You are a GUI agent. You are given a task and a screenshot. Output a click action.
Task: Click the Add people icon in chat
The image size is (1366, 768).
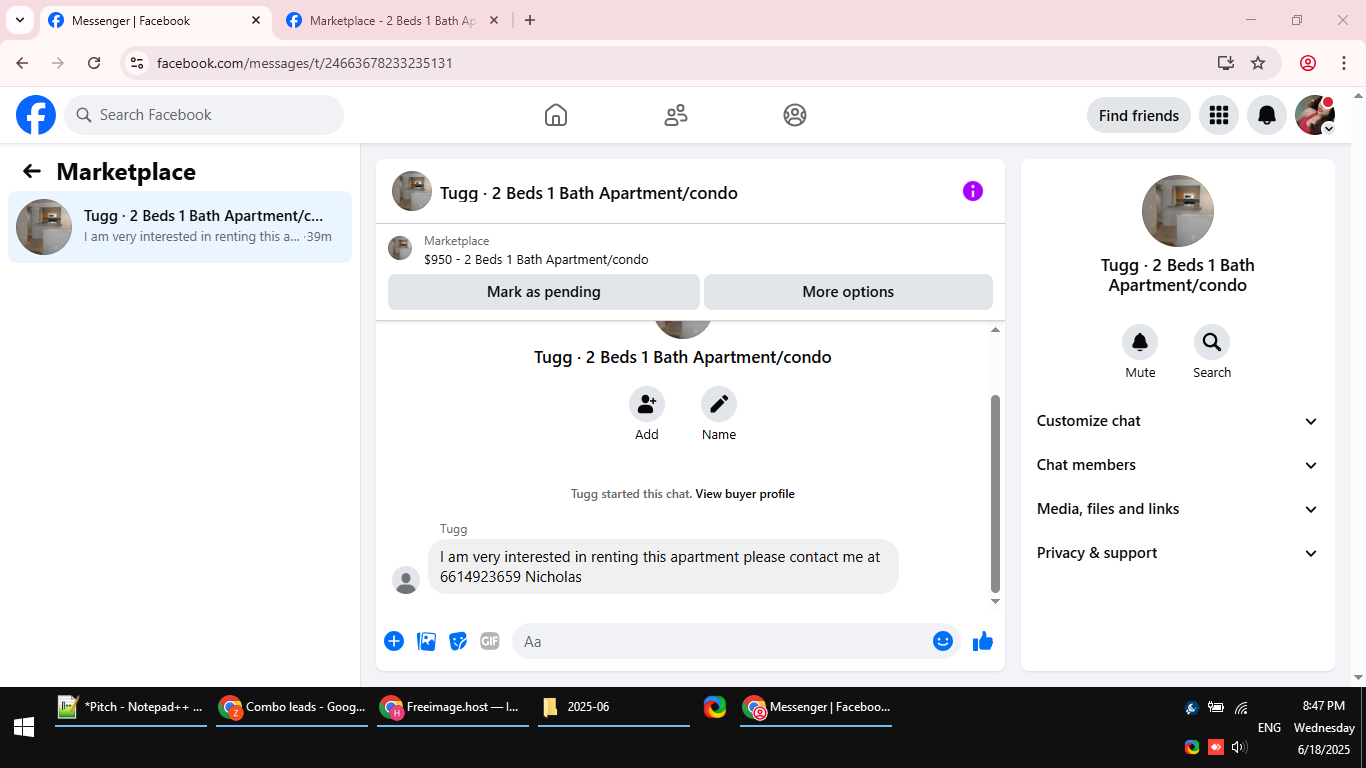647,404
